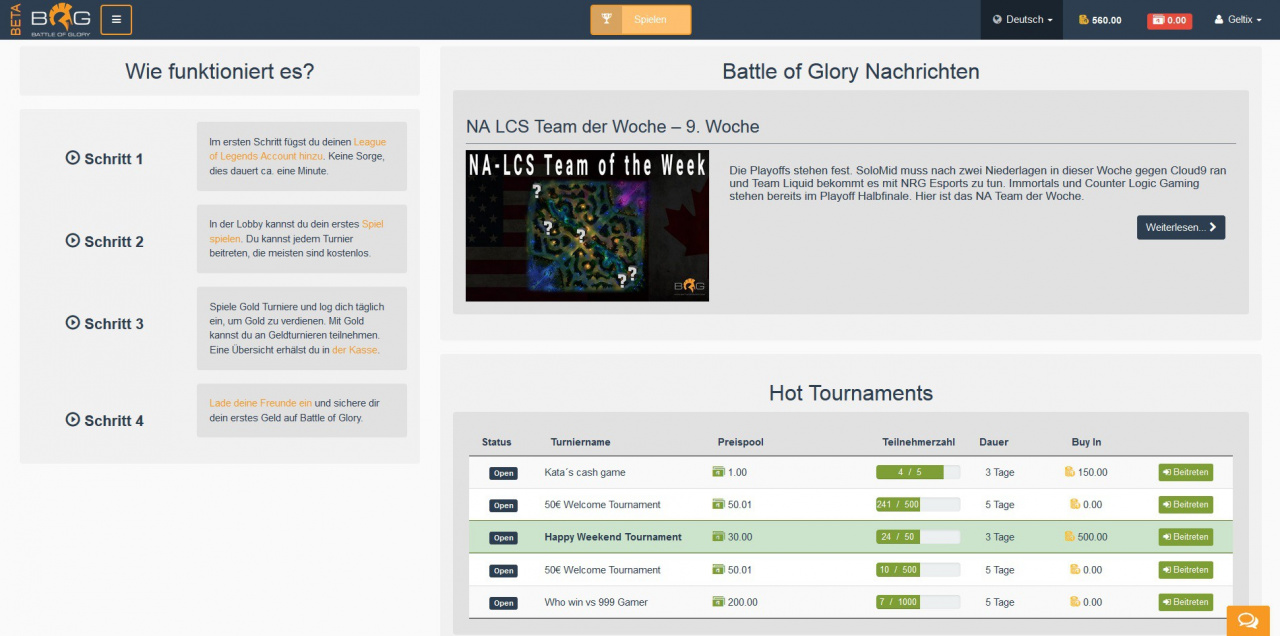Click the Weiterlesen button
The height and width of the screenshot is (636, 1280).
pyautogui.click(x=1181, y=227)
